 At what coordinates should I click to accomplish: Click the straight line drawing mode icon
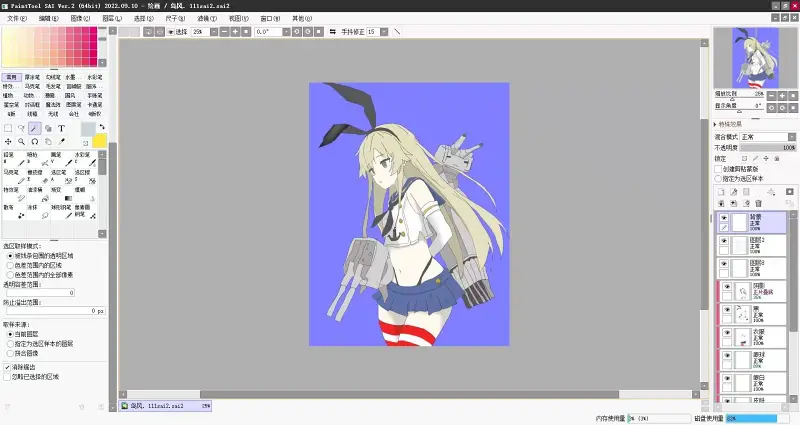tap(397, 32)
